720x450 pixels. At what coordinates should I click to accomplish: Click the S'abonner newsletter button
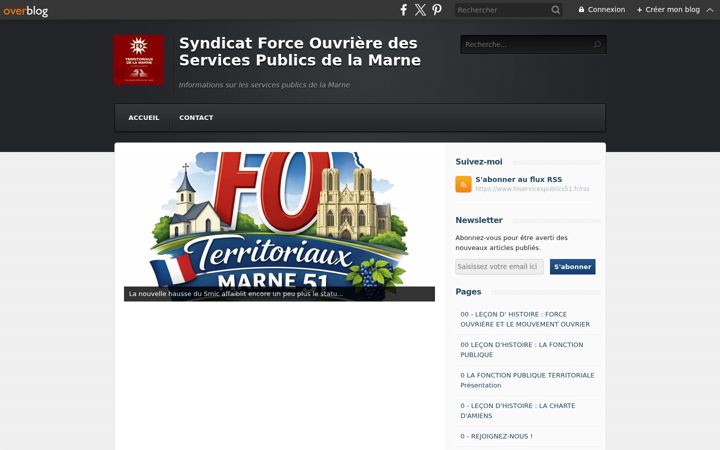point(572,267)
